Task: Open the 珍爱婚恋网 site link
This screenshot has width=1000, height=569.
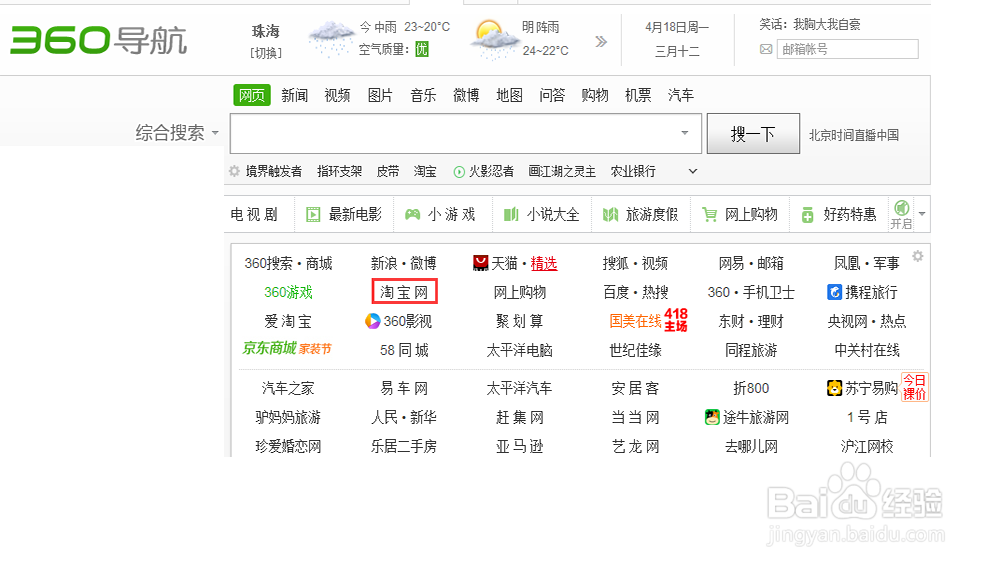Action: [288, 446]
